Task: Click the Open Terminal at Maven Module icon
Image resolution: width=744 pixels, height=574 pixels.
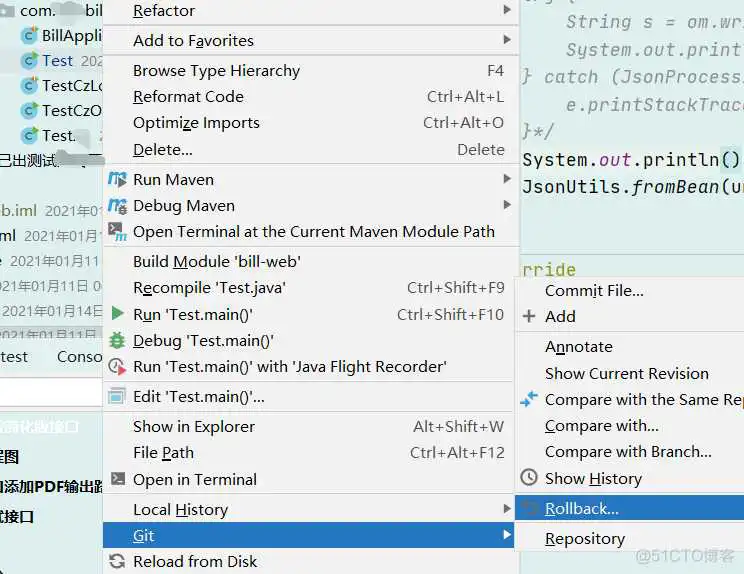Action: [x=118, y=232]
